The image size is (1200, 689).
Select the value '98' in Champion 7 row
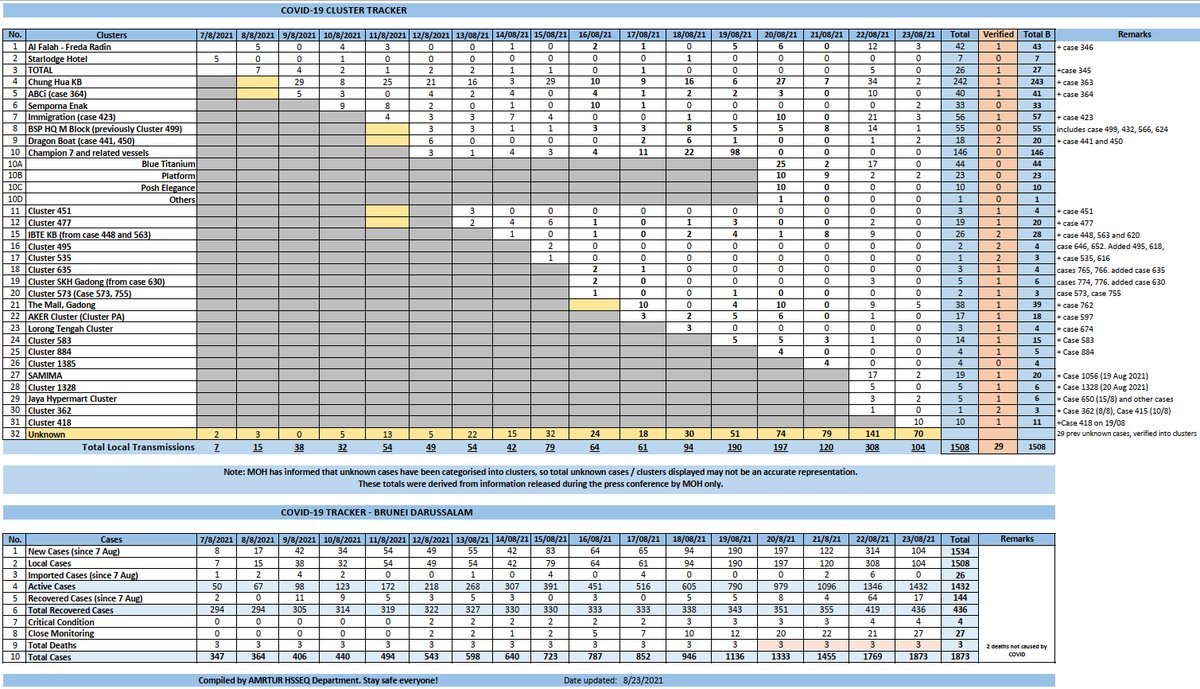point(733,154)
